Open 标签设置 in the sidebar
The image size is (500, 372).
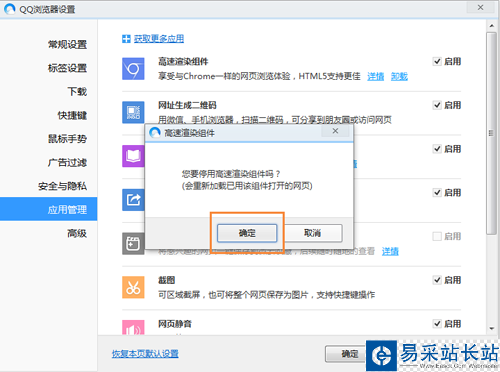67,68
